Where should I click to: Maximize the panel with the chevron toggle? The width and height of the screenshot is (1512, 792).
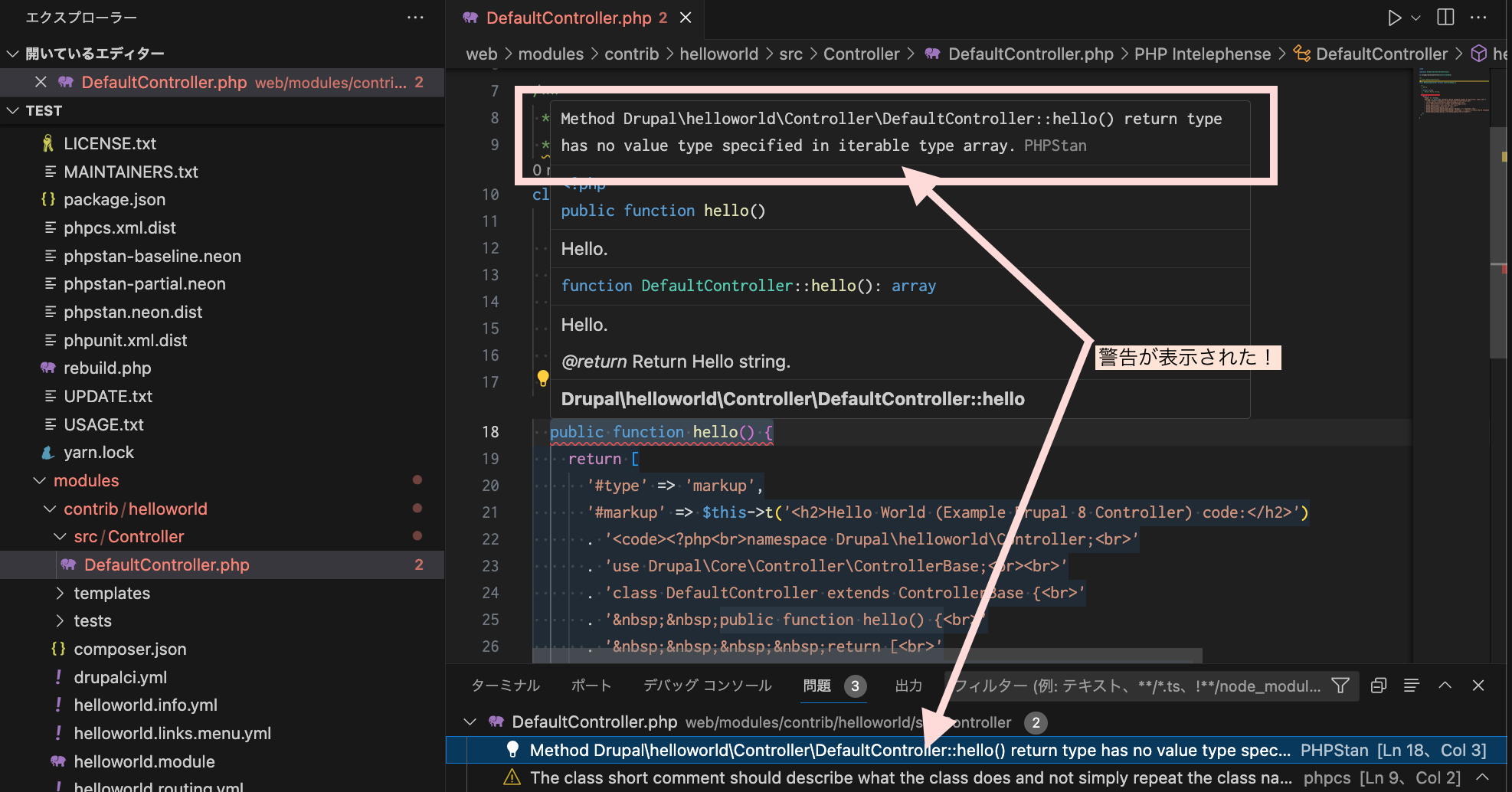(x=1445, y=686)
